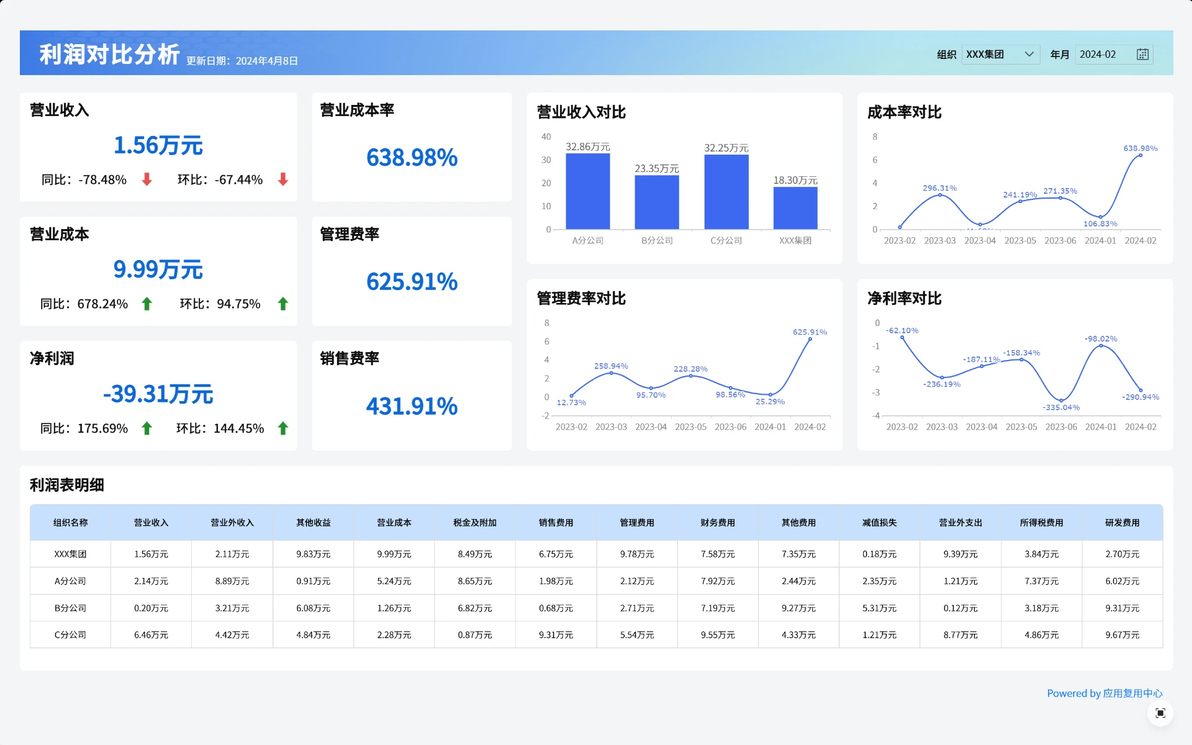1192x745 pixels.
Task: Select the XXX集团 row name cell
Action: [x=71, y=554]
